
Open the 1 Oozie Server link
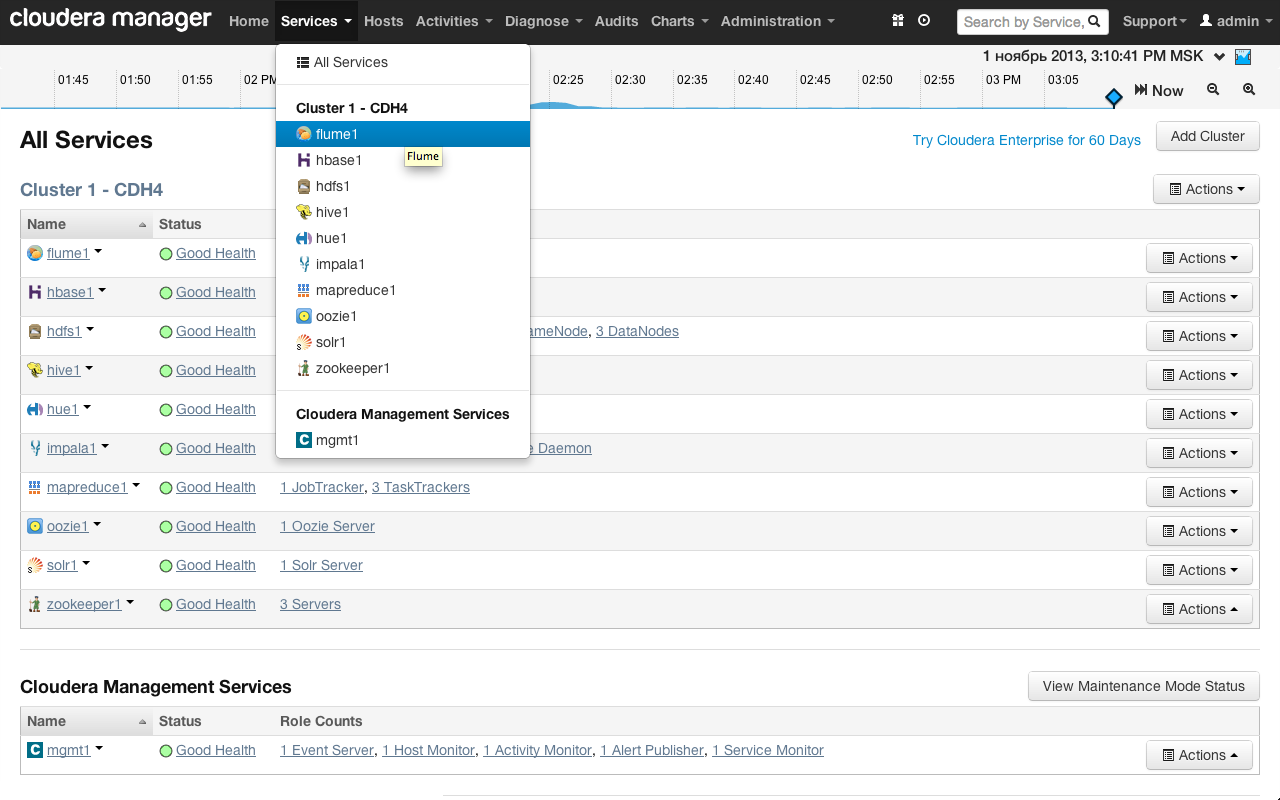click(x=327, y=526)
